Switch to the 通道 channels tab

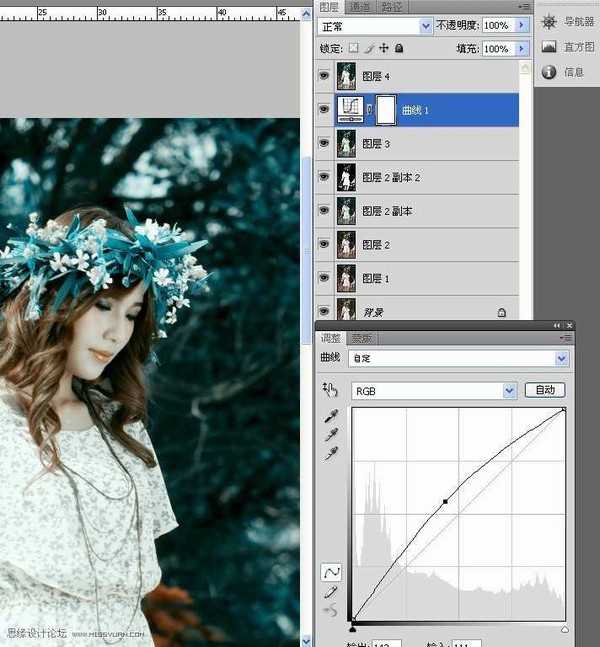tap(360, 6)
